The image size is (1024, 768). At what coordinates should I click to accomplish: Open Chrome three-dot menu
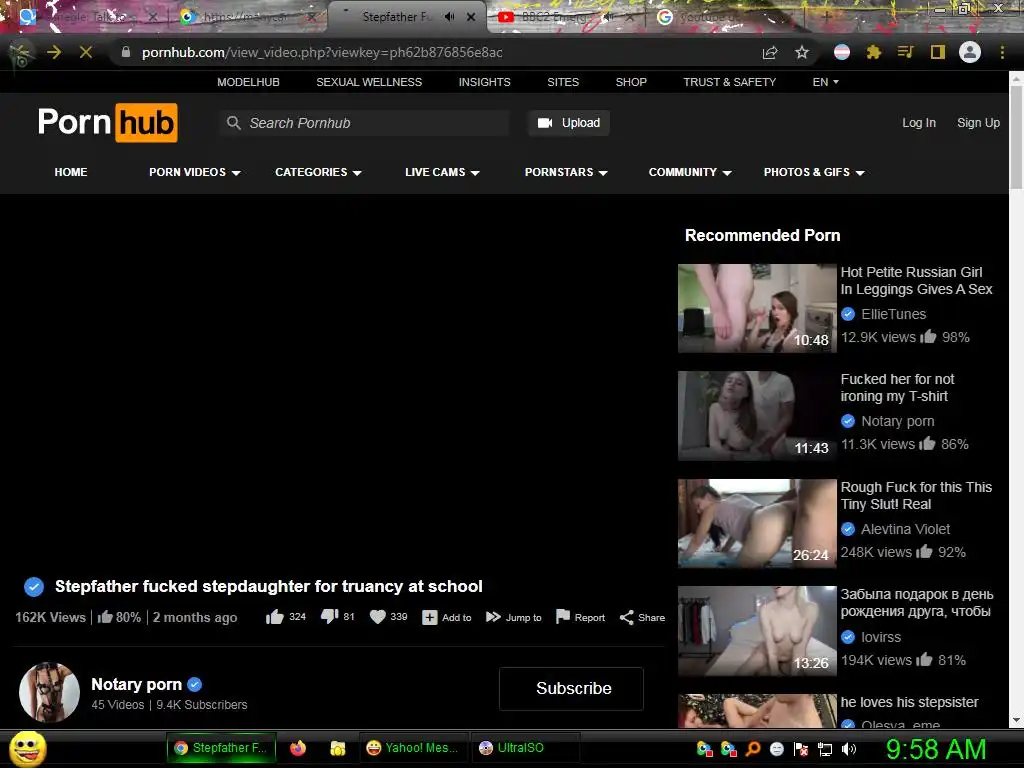[1002, 52]
